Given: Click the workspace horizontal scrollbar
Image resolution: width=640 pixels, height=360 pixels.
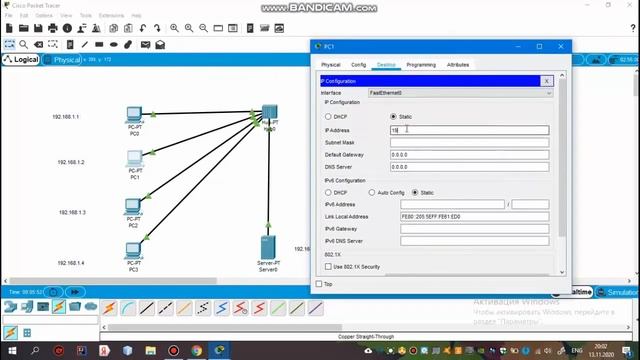Looking at the screenshot, I should click(113, 281).
